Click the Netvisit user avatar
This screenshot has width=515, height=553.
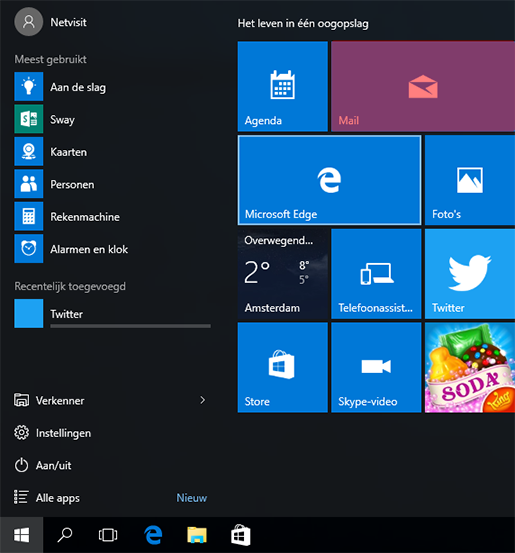(x=29, y=22)
